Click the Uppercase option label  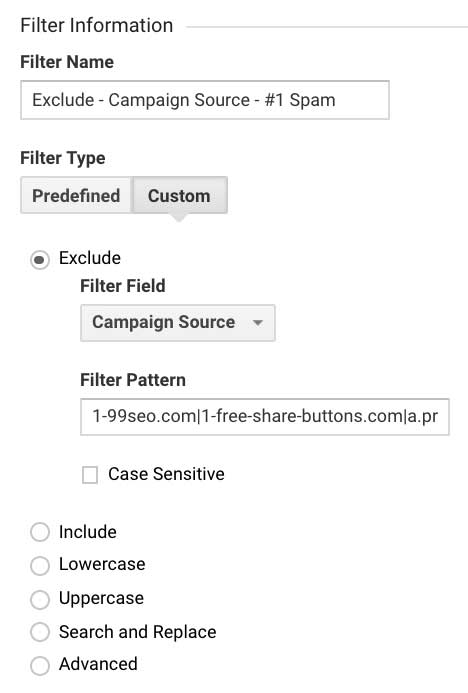(x=102, y=598)
